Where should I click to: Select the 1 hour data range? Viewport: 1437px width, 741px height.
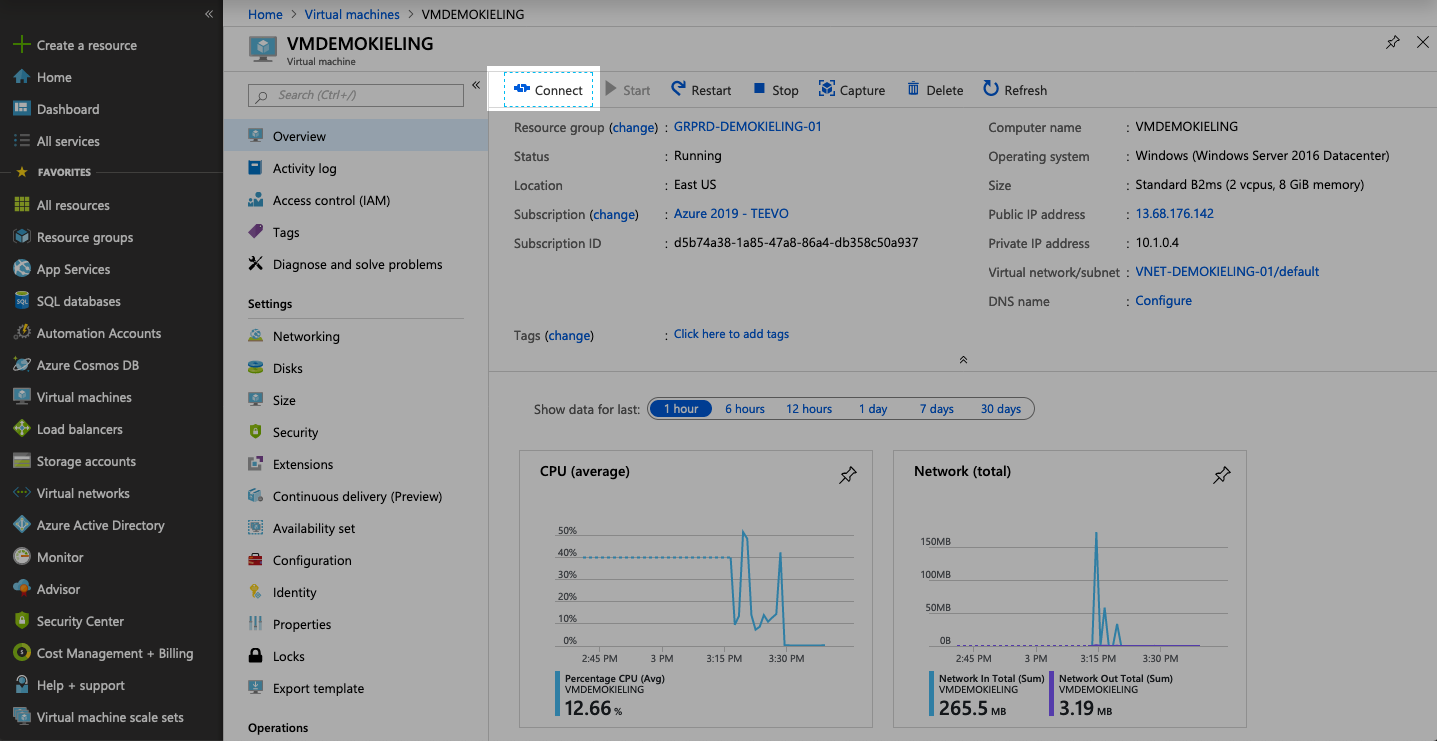(681, 409)
